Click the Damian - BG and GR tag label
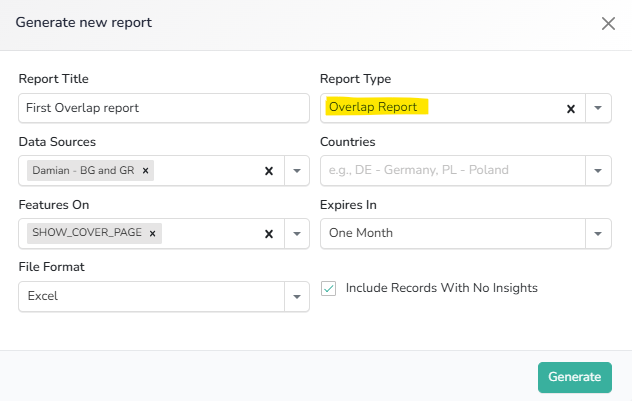Image resolution: width=632 pixels, height=401 pixels. (83, 171)
